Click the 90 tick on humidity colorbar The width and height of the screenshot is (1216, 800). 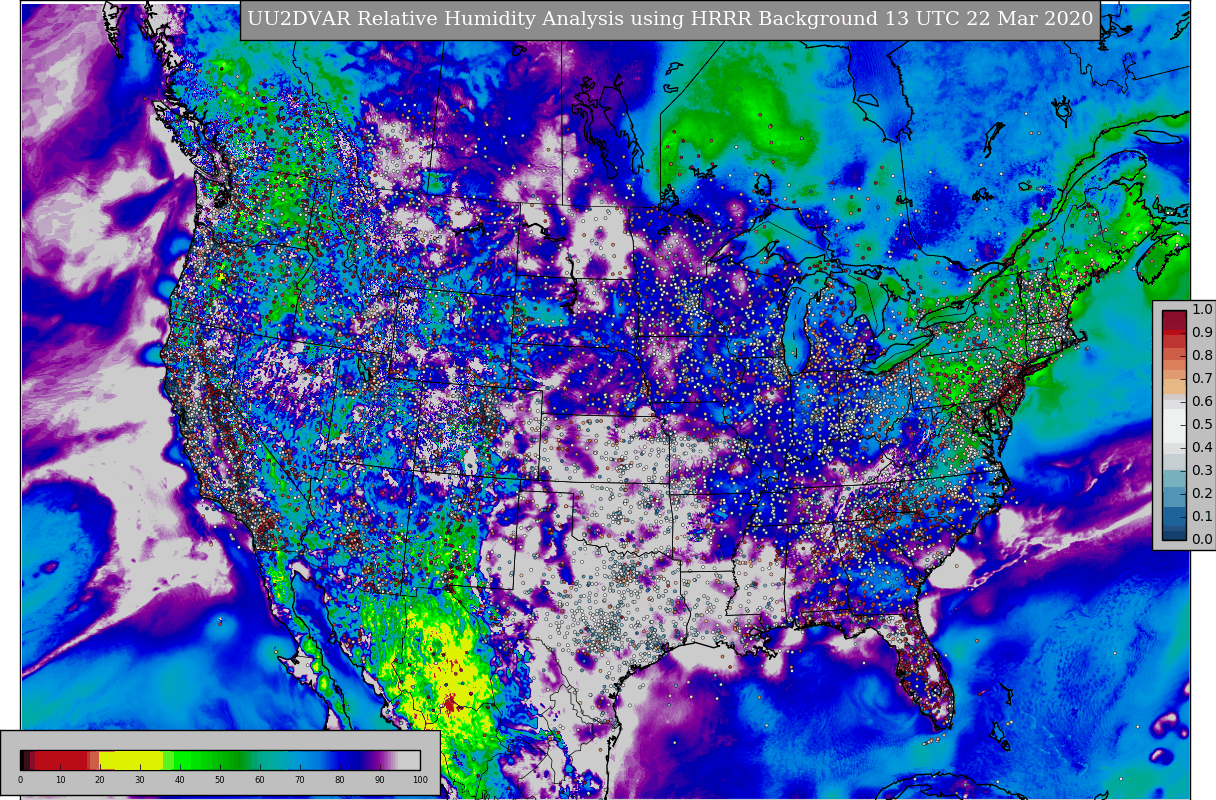click(380, 780)
